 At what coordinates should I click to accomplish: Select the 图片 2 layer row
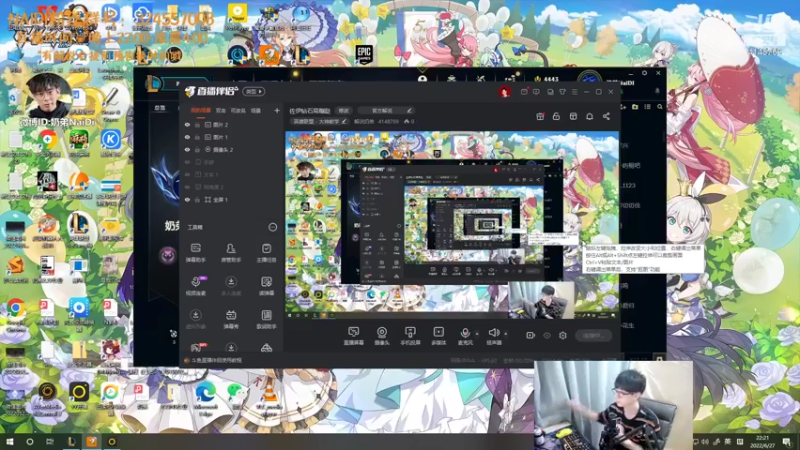(x=232, y=124)
